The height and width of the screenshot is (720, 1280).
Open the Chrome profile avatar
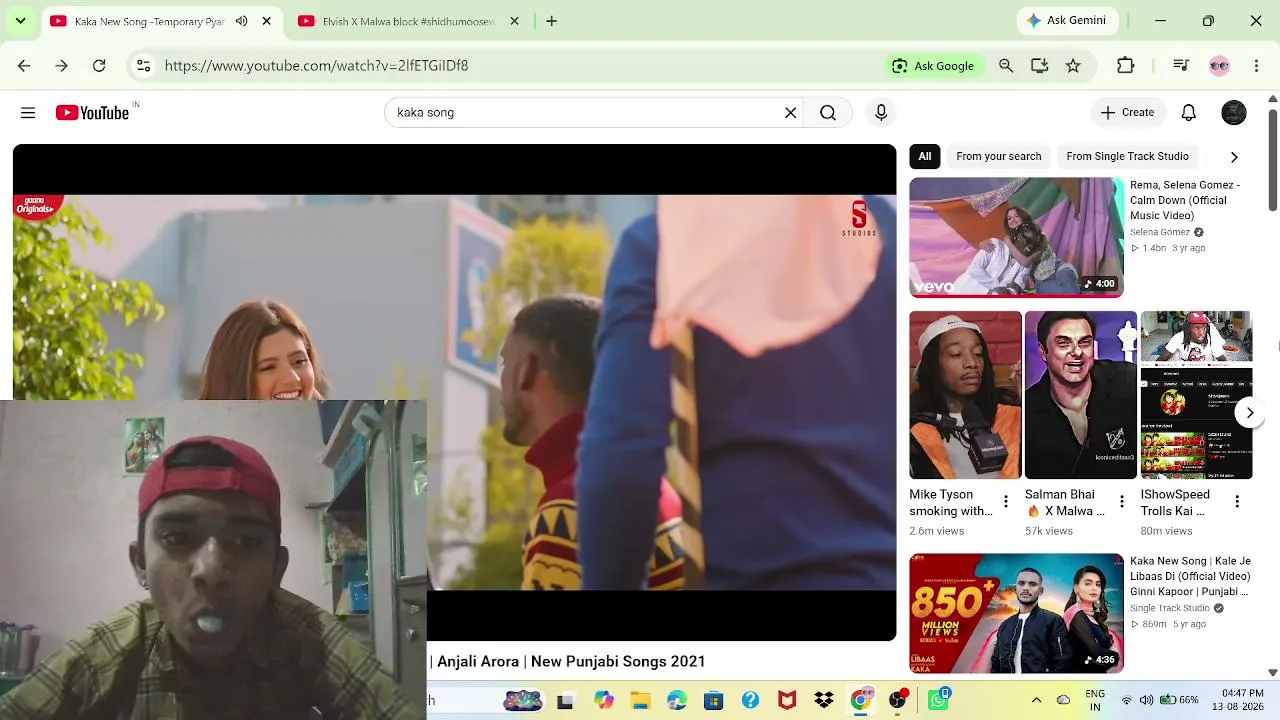click(1219, 66)
